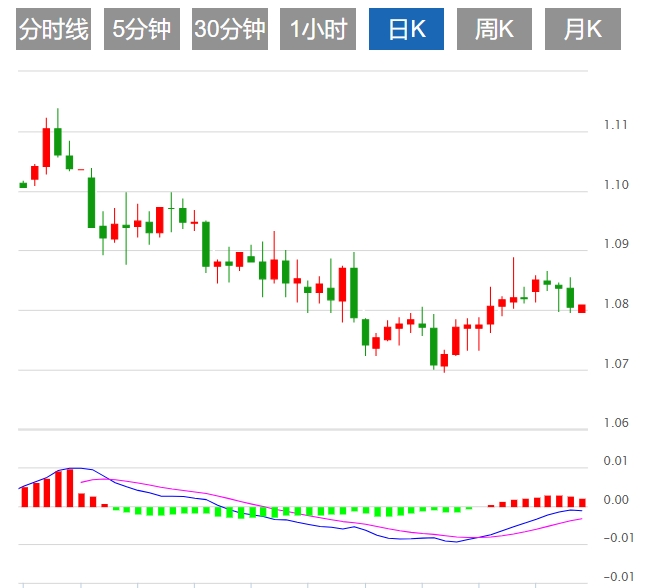Click the tallest red MACD histogram bar
Image resolution: width=657 pixels, height=588 pixels.
pyautogui.click(x=70, y=488)
